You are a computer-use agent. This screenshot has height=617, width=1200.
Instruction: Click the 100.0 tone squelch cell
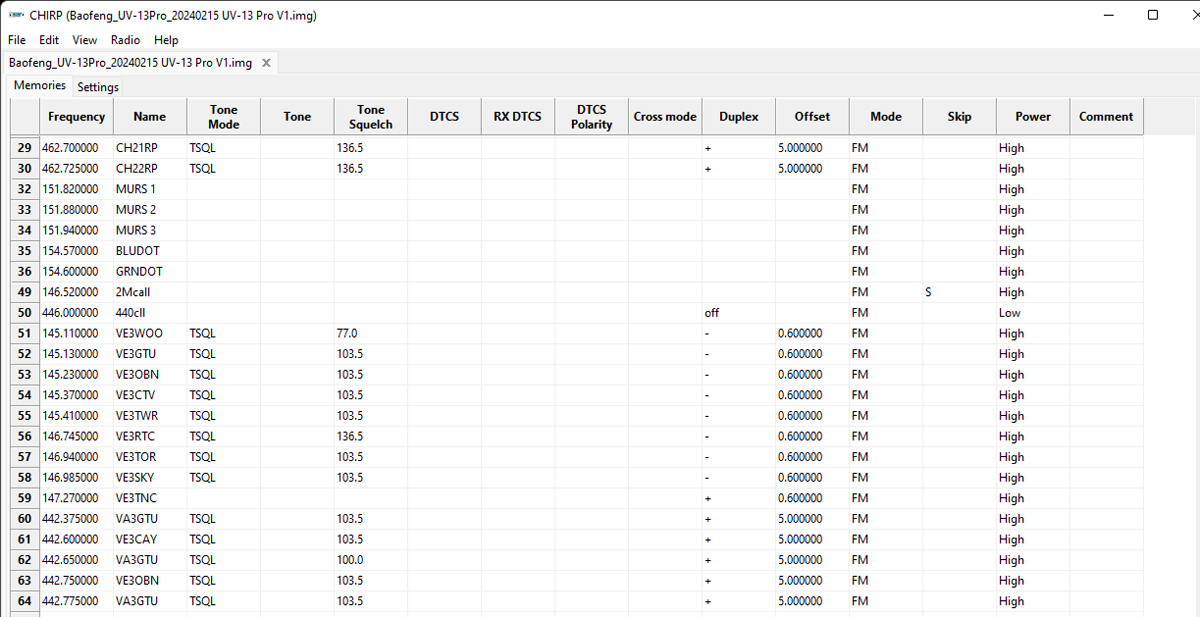(x=371, y=560)
